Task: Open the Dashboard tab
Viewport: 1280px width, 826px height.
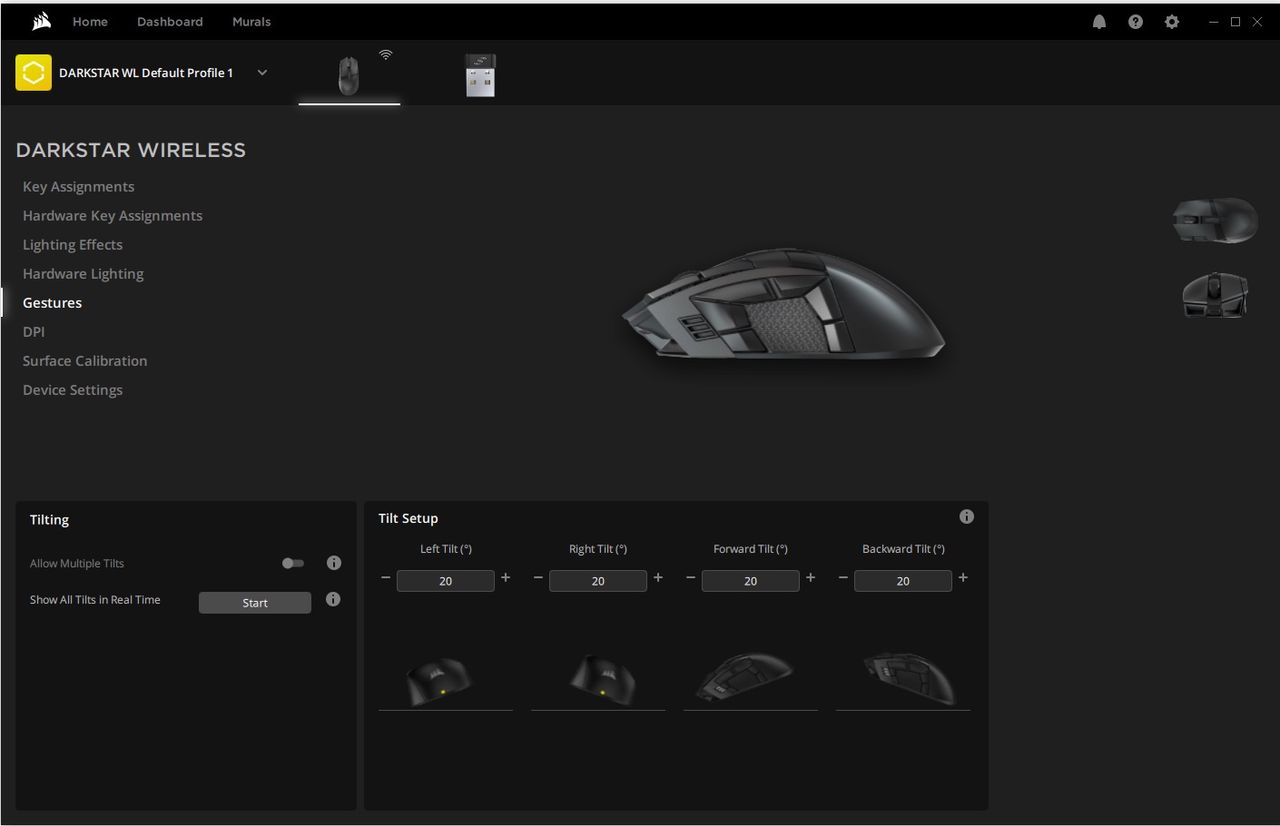Action: pyautogui.click(x=170, y=22)
